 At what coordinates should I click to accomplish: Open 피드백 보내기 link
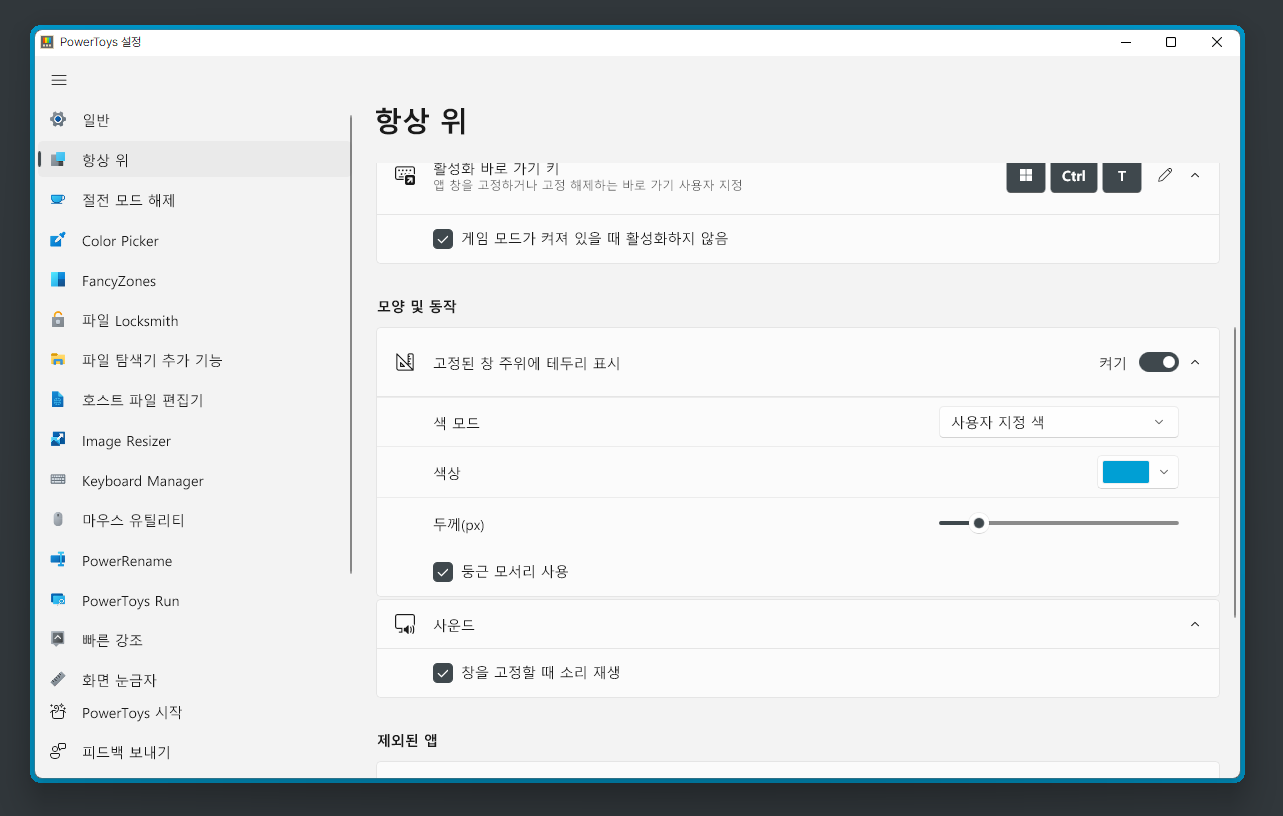193,752
